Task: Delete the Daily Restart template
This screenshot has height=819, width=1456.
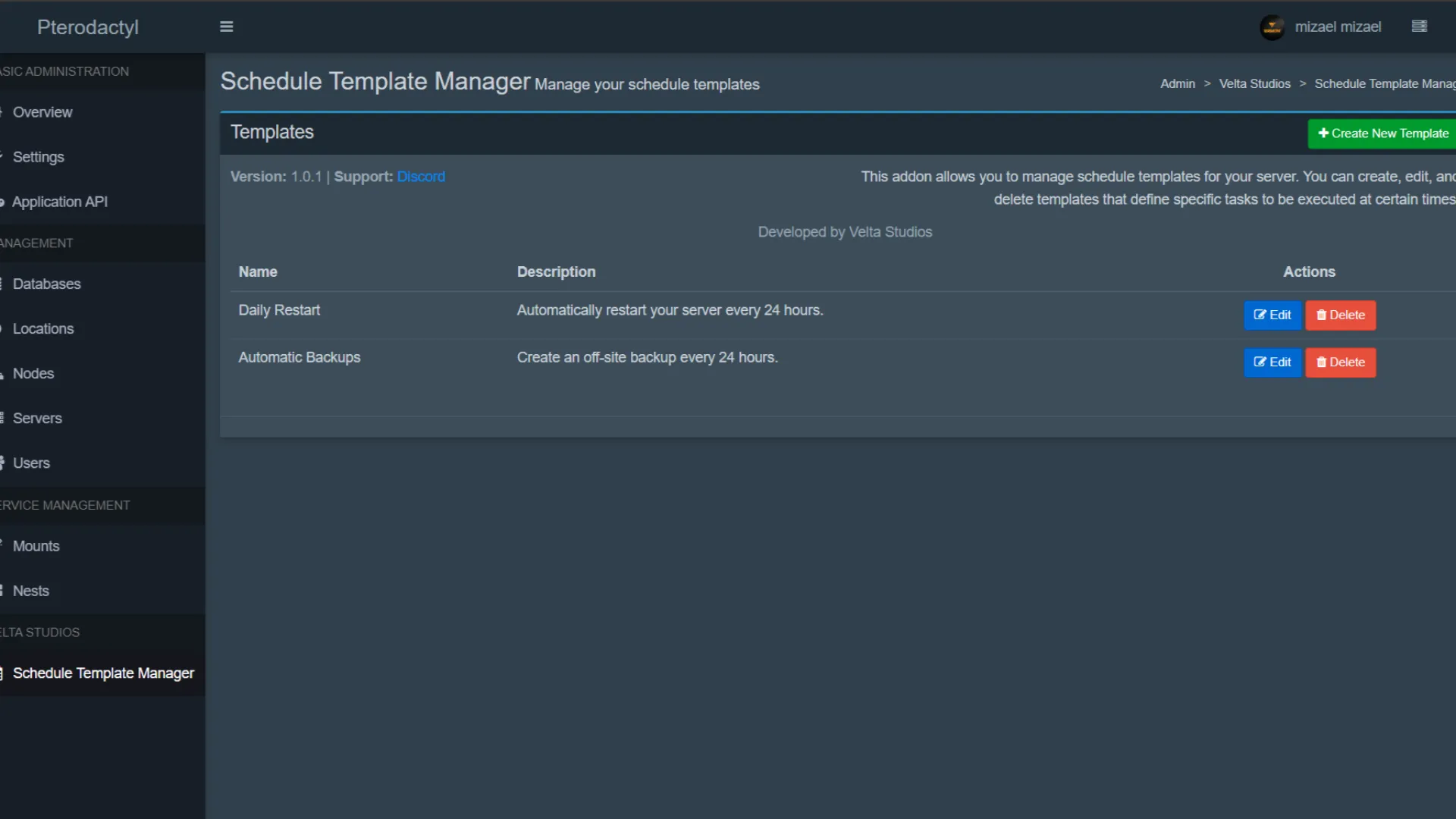Action: (1340, 315)
